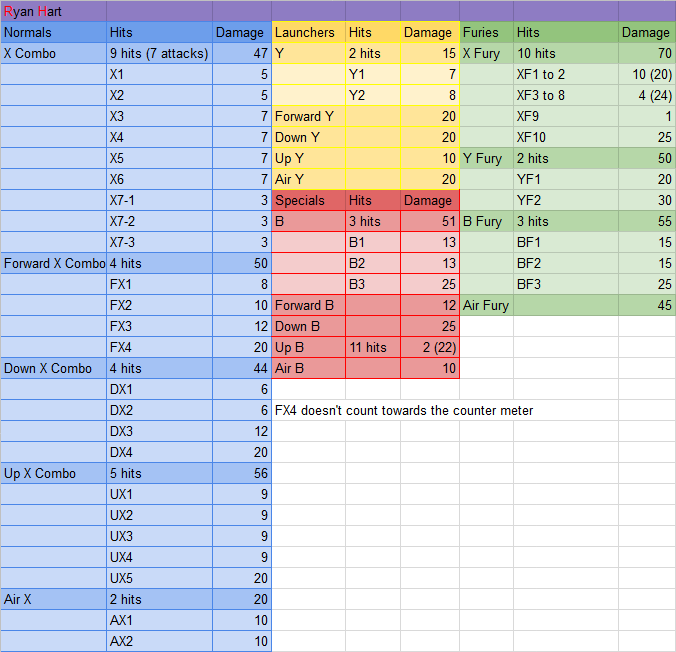Select the Air Fury cell
Viewport: 676px width, 652px height.
pos(486,305)
